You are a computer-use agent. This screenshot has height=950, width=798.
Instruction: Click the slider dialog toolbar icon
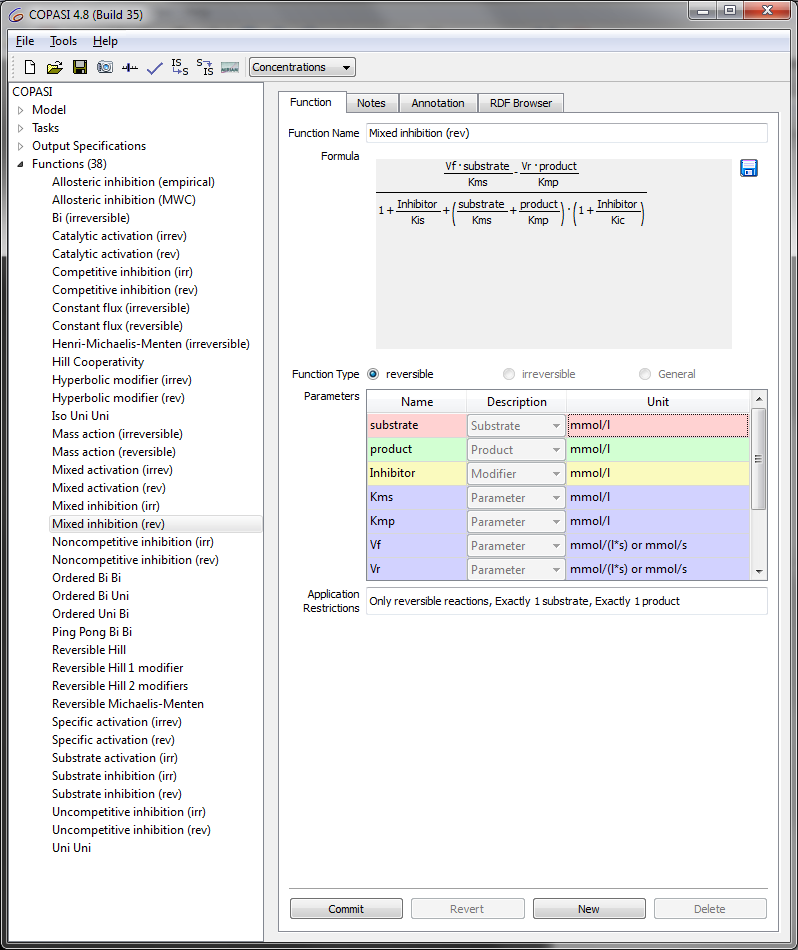tap(130, 67)
